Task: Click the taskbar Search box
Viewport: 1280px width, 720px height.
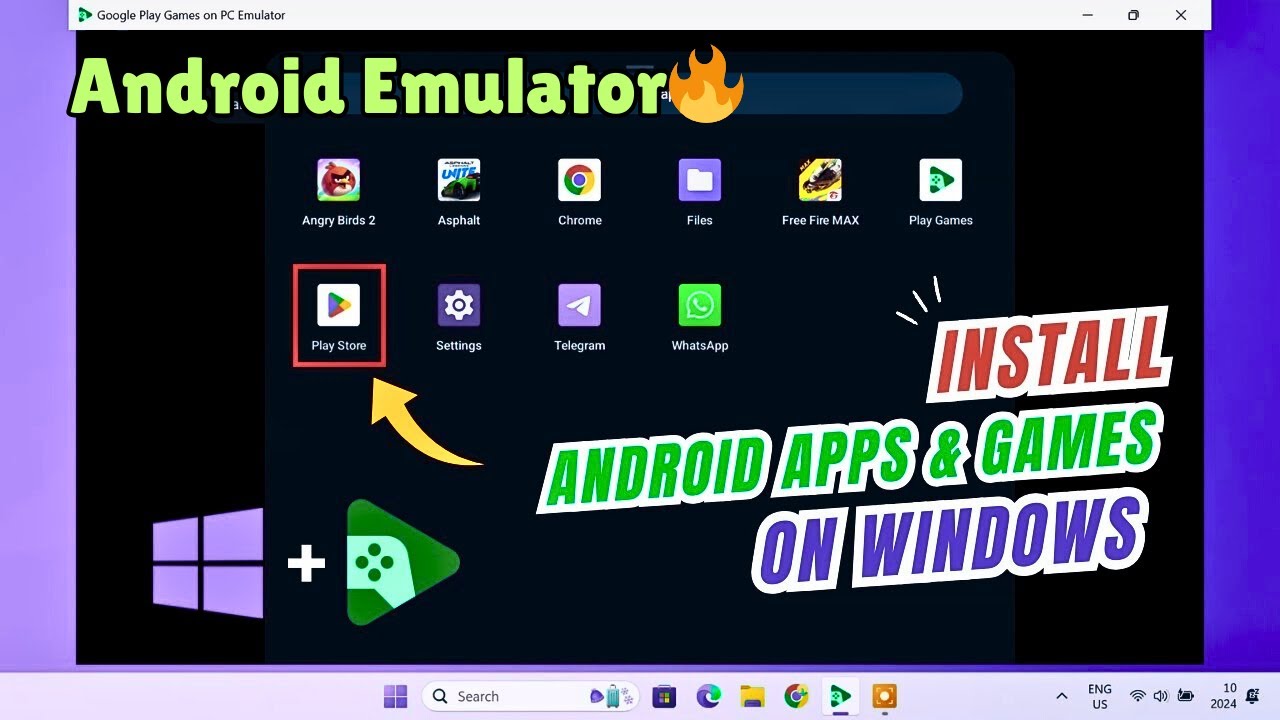Action: point(529,696)
